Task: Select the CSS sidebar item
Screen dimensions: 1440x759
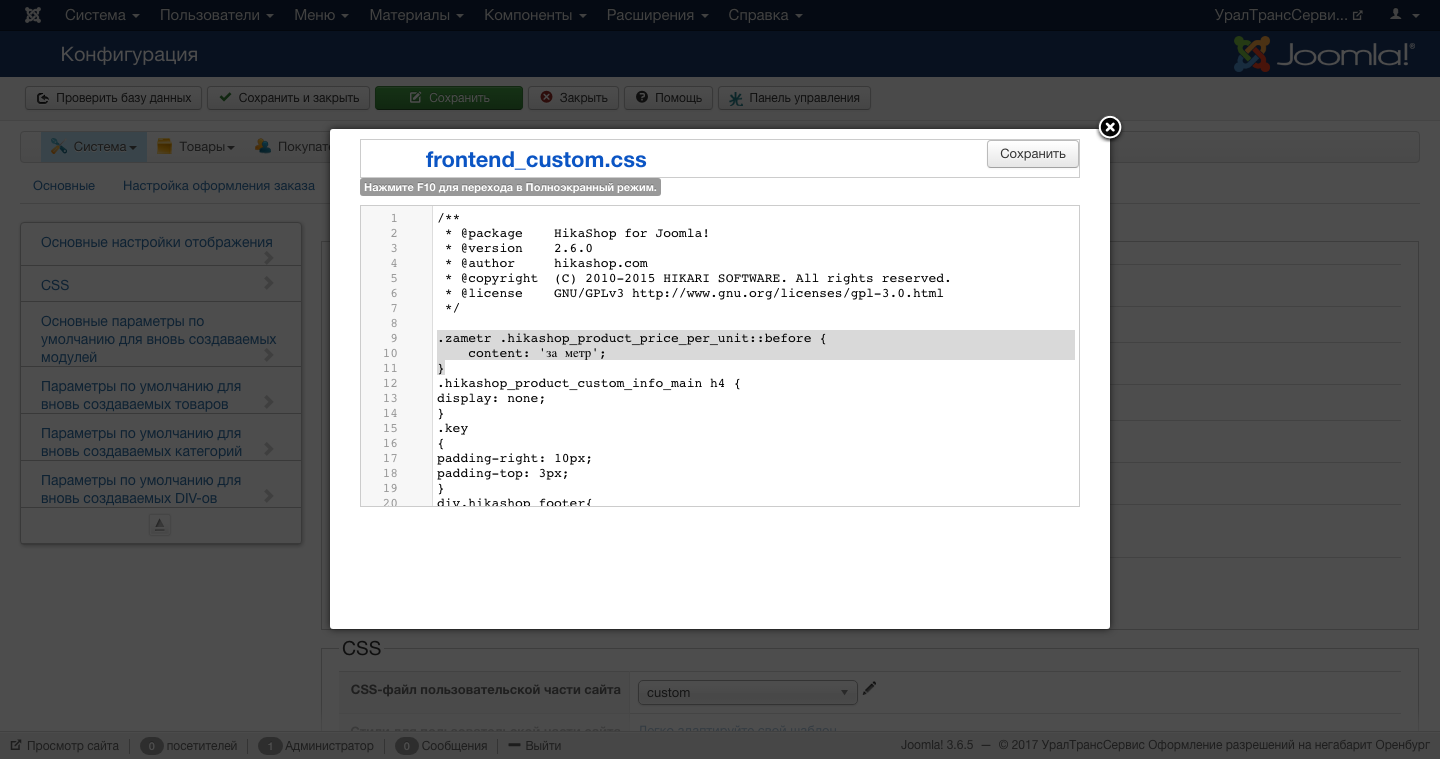Action: pos(161,284)
